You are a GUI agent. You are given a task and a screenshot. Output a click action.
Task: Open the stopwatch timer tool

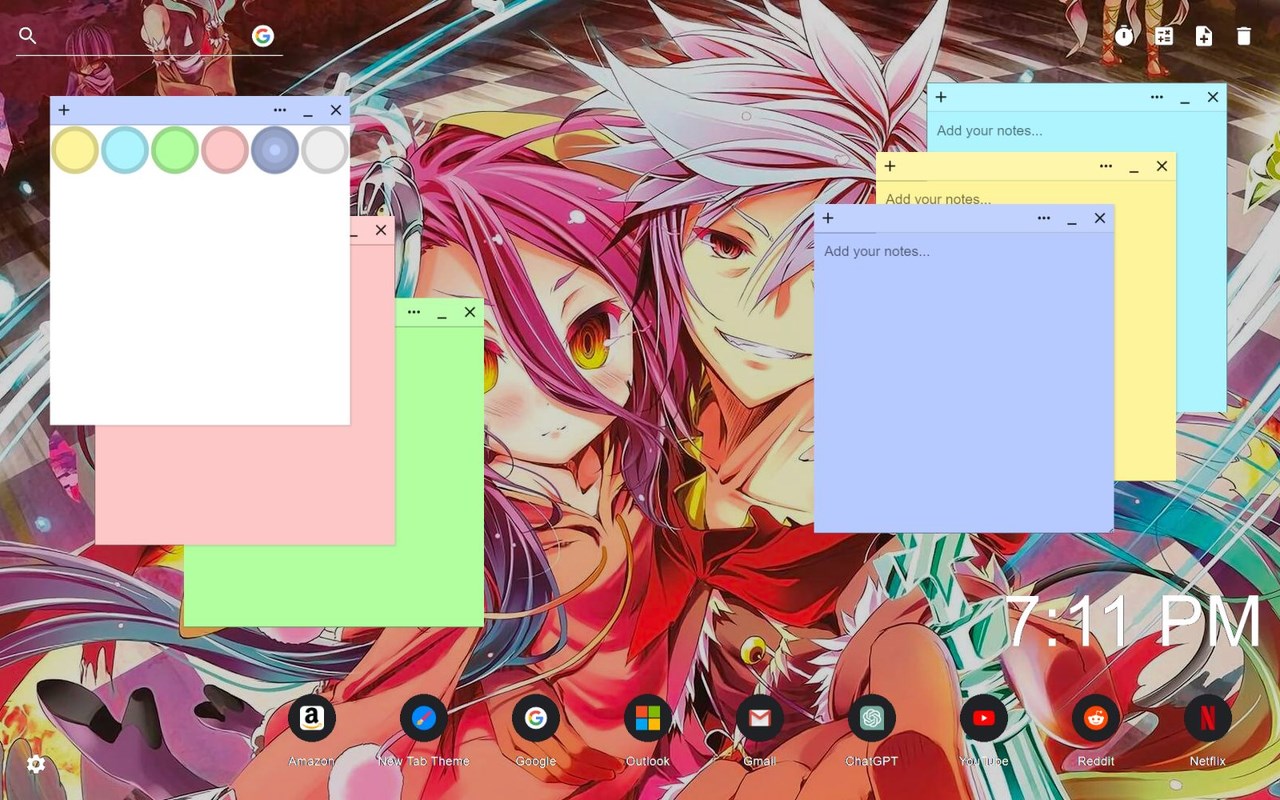click(x=1125, y=36)
